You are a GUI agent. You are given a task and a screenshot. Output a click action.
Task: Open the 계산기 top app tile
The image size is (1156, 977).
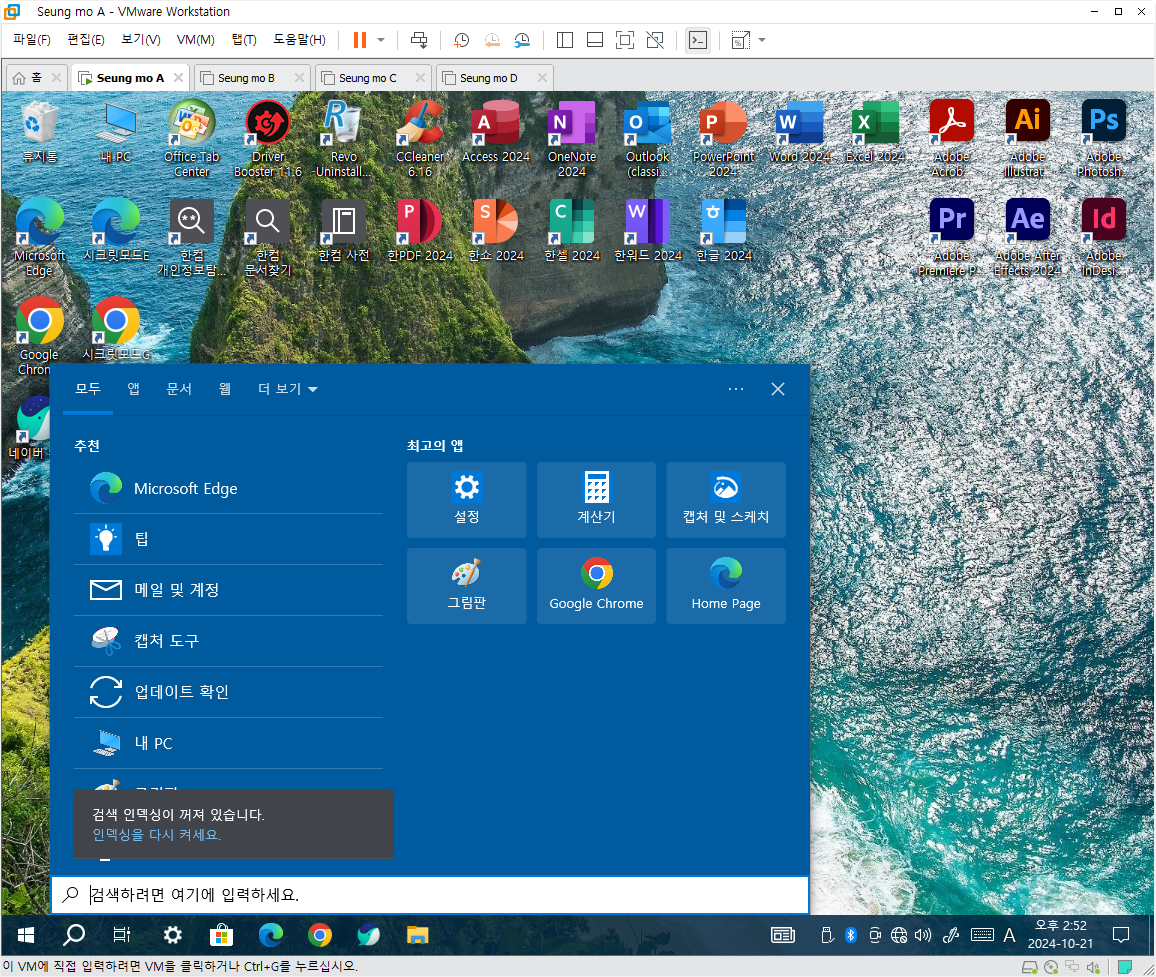(x=596, y=499)
